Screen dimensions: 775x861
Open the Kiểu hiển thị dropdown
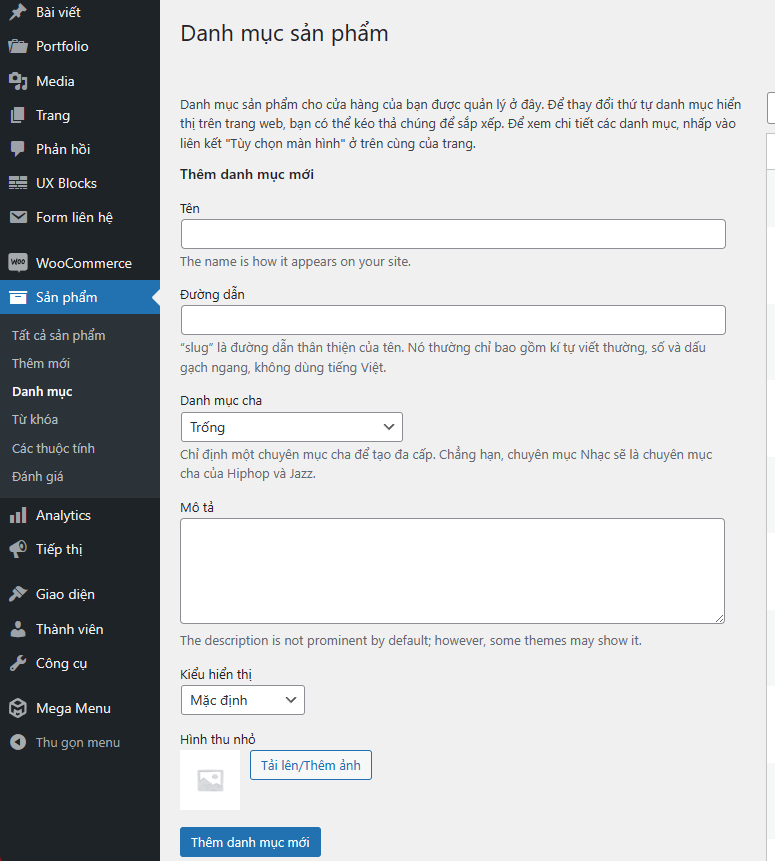click(243, 700)
